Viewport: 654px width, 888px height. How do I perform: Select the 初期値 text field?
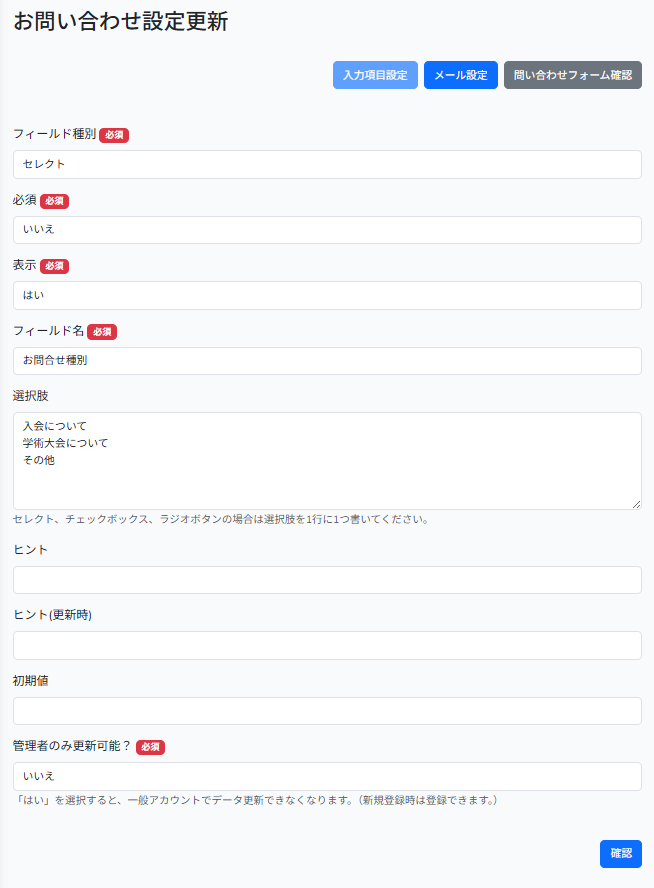pos(327,711)
